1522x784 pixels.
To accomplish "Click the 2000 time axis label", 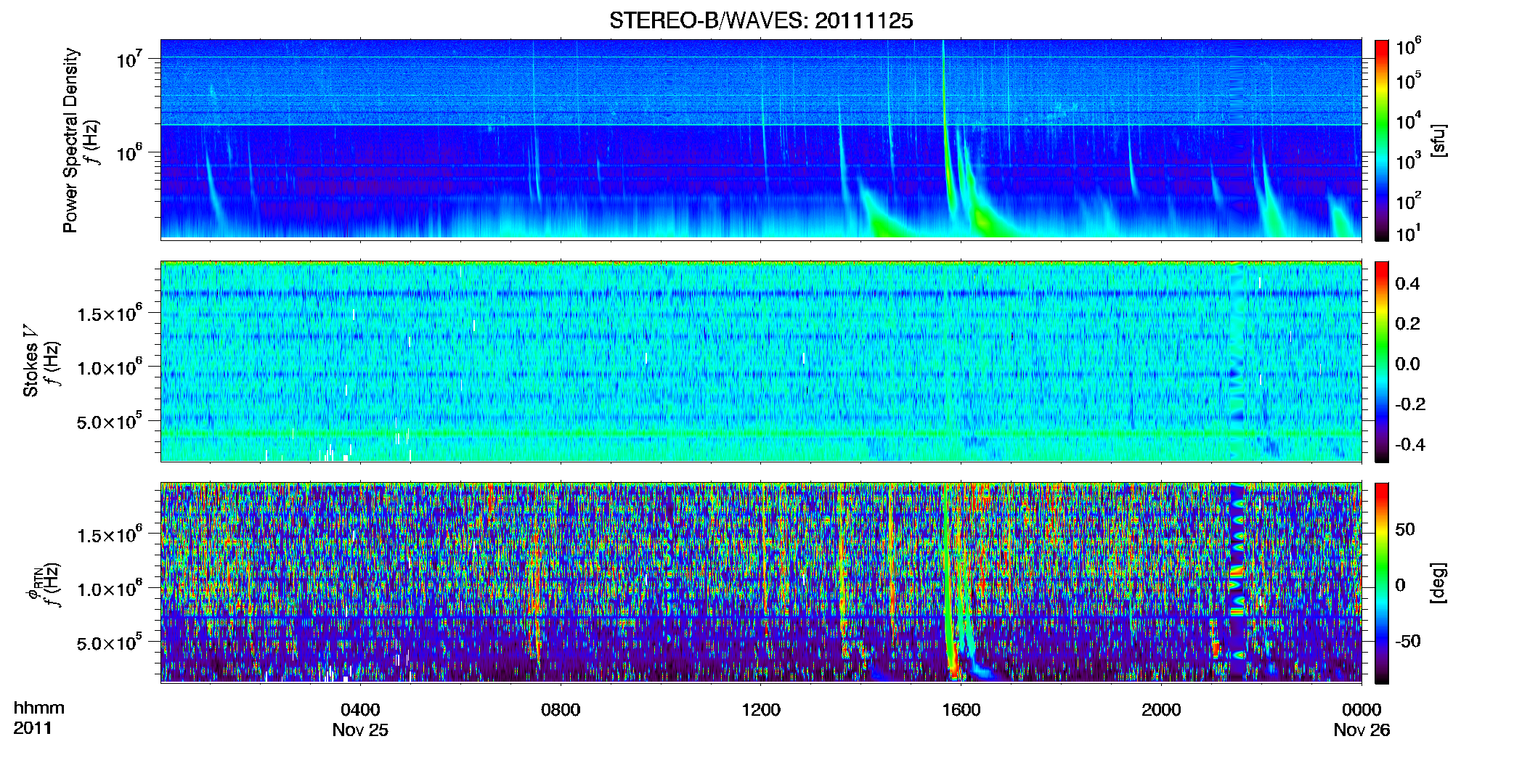I will coord(1161,710).
